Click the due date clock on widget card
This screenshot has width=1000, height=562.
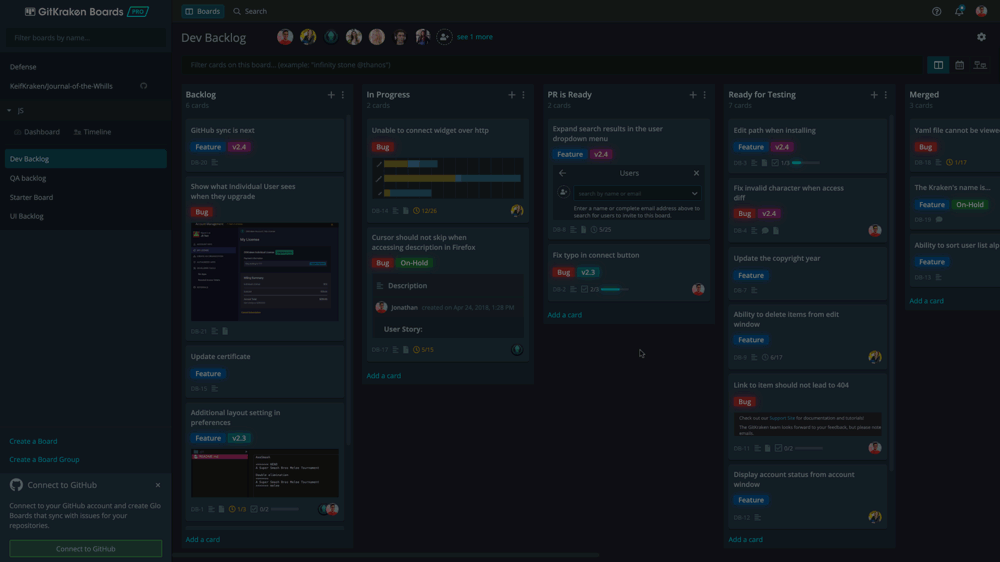point(416,211)
